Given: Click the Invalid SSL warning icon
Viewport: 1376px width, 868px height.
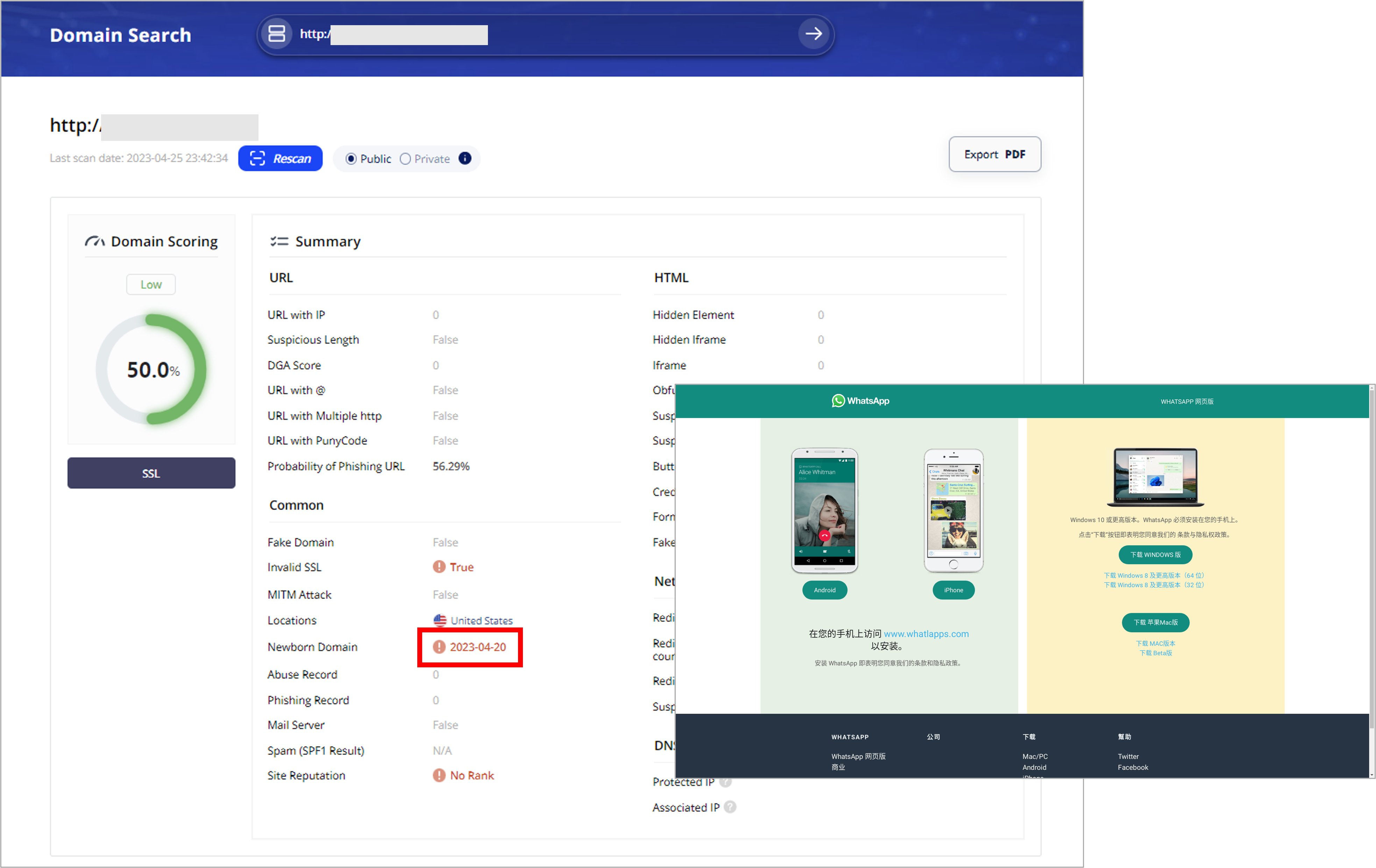Looking at the screenshot, I should tap(439, 566).
